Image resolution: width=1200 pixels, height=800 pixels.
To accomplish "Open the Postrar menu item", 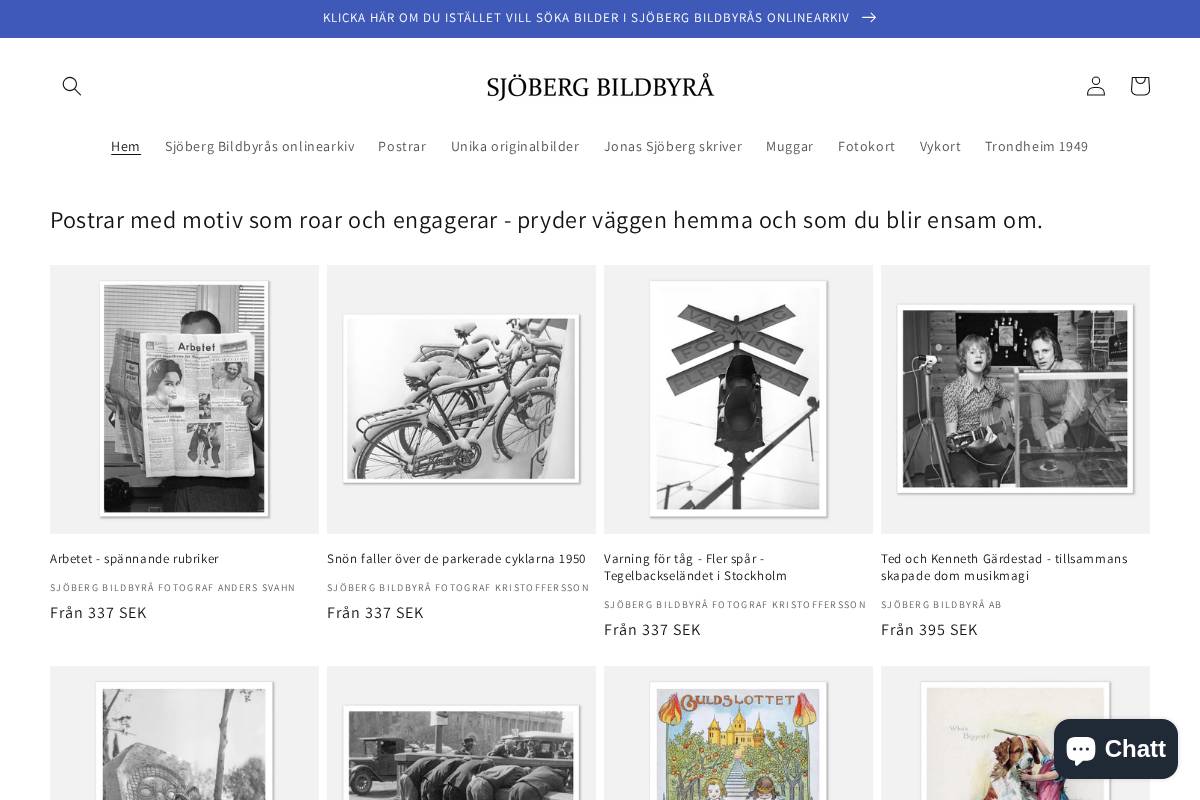I will click(x=402, y=146).
